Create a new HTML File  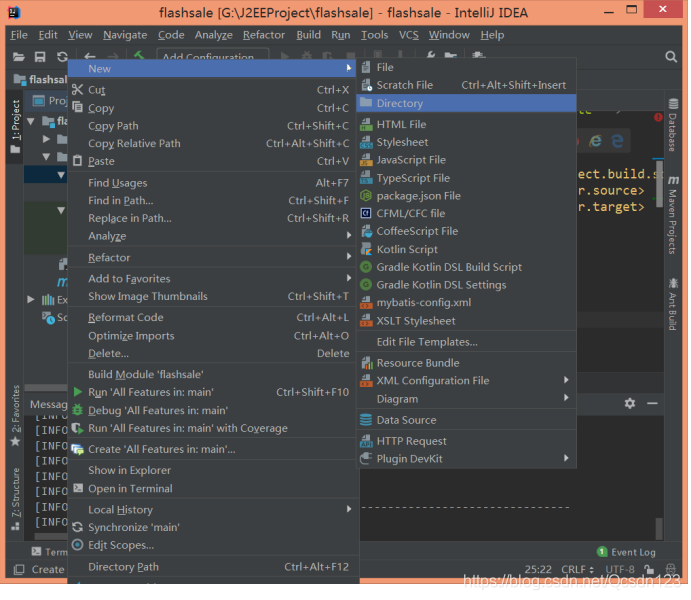click(466, 124)
